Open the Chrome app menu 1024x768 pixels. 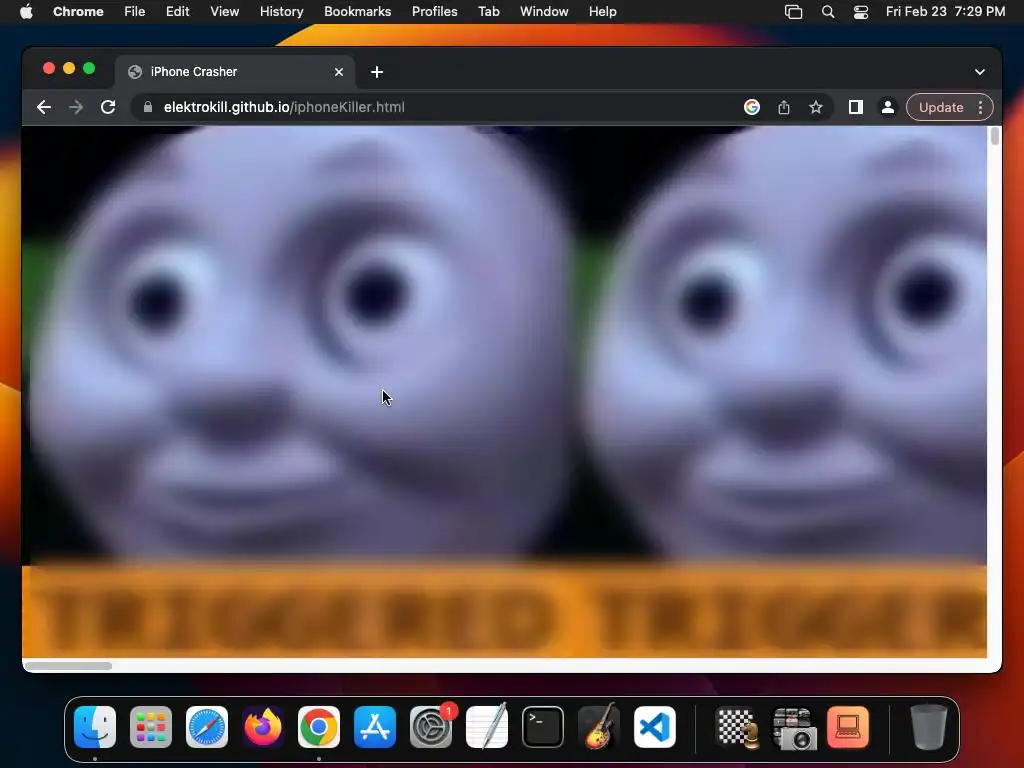[x=78, y=12]
